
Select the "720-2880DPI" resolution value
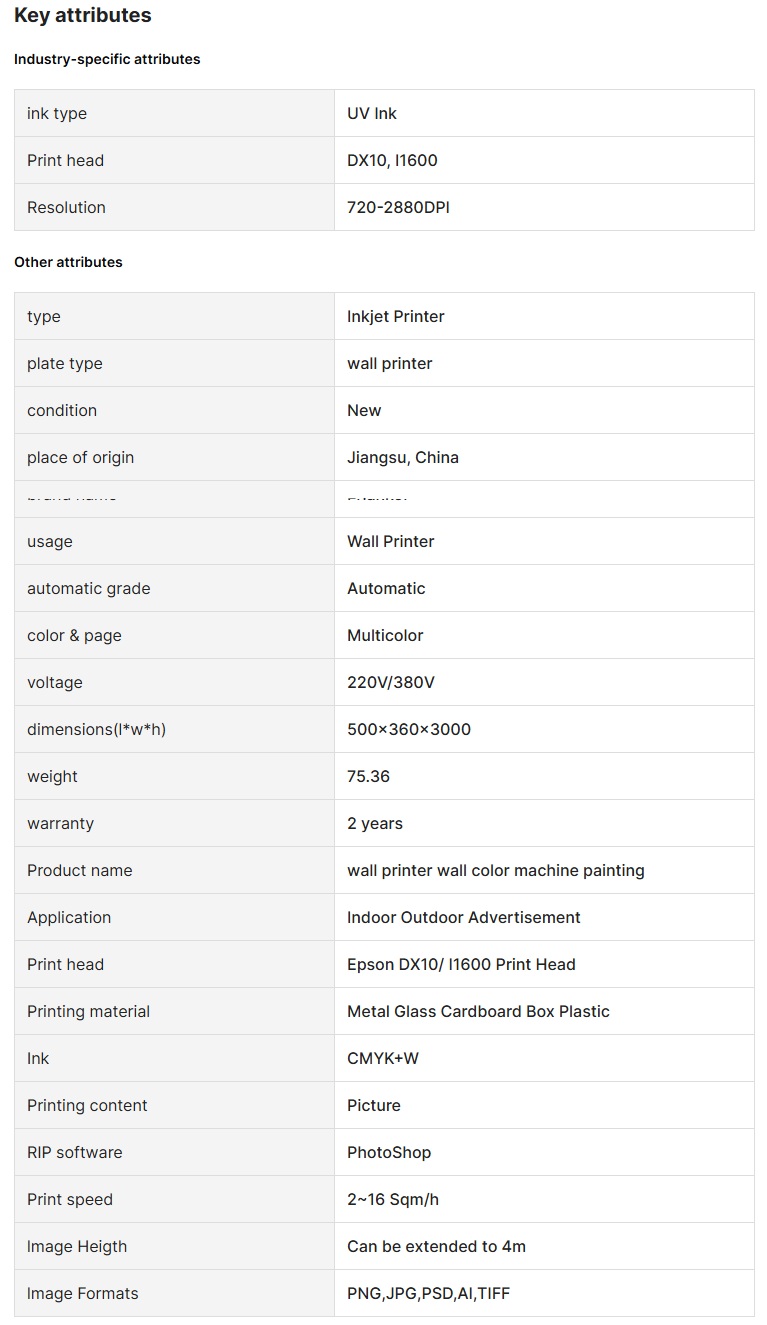(398, 208)
